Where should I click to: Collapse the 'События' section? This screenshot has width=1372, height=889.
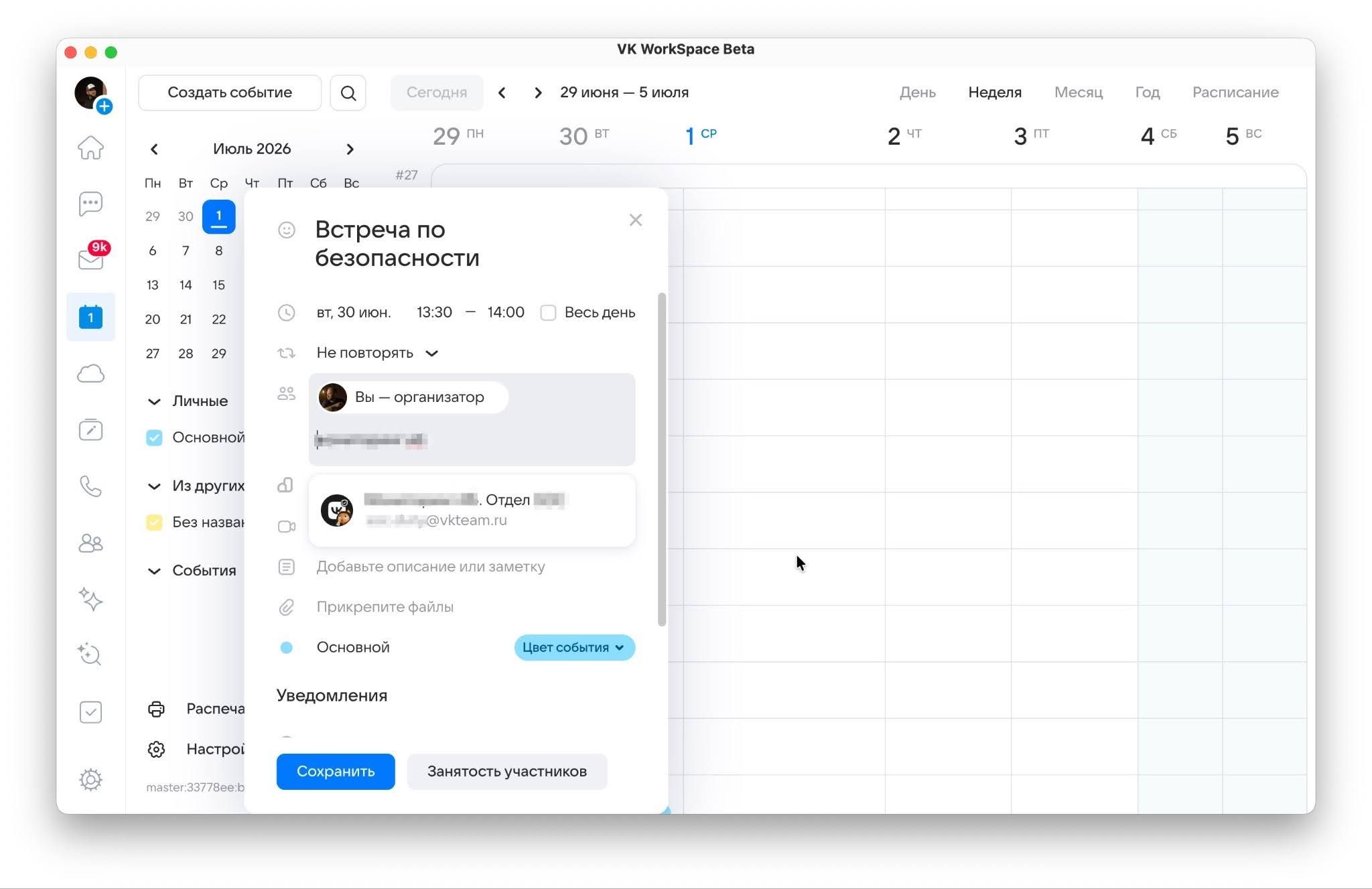click(154, 571)
